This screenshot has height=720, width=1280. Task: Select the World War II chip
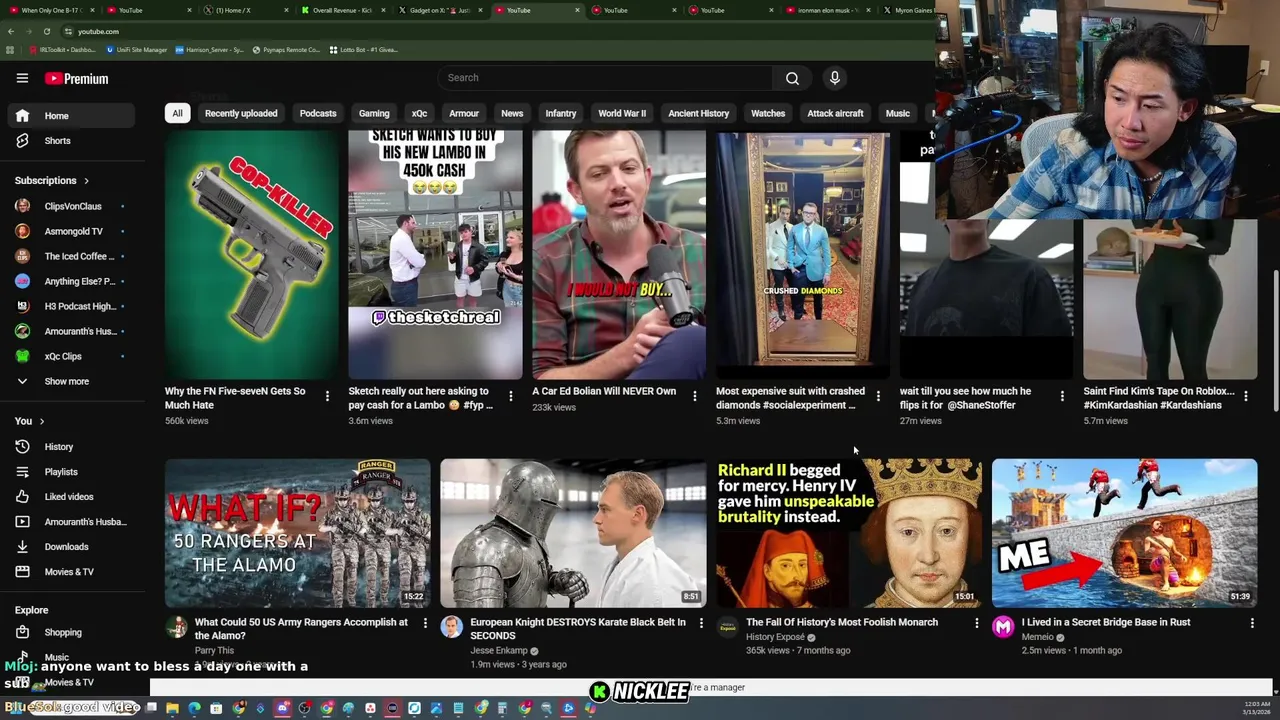coord(622,113)
